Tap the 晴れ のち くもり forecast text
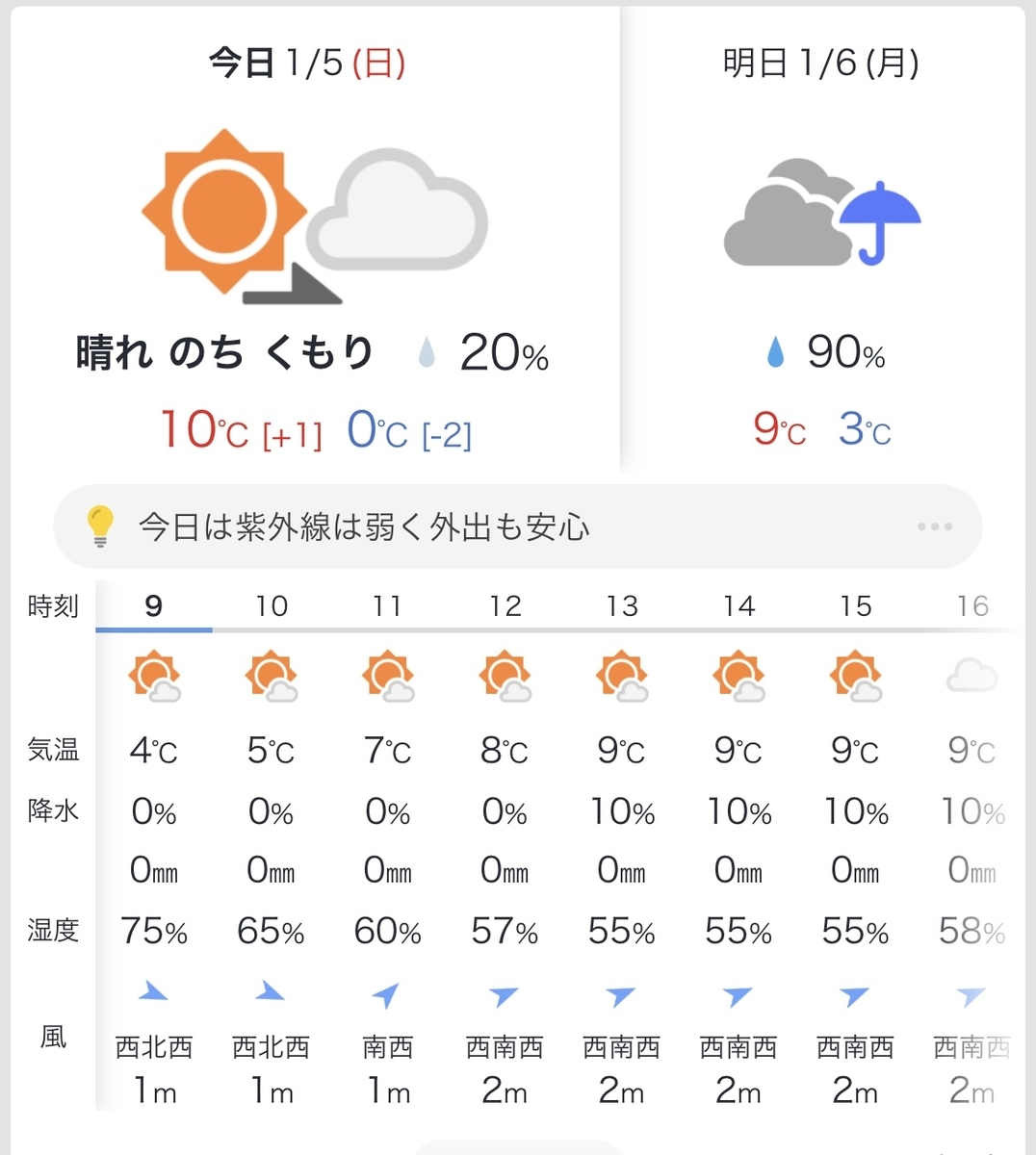Viewport: 1036px width, 1155px height. coord(224,353)
